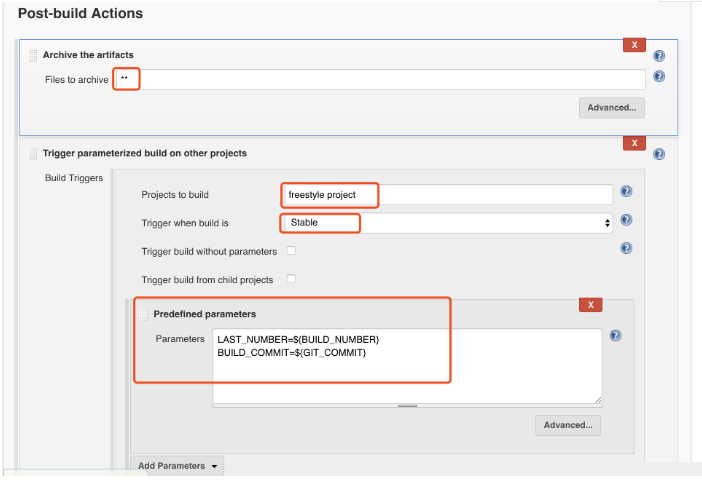Click help icon next to Files to archive
The width and height of the screenshot is (702, 483).
[x=659, y=77]
